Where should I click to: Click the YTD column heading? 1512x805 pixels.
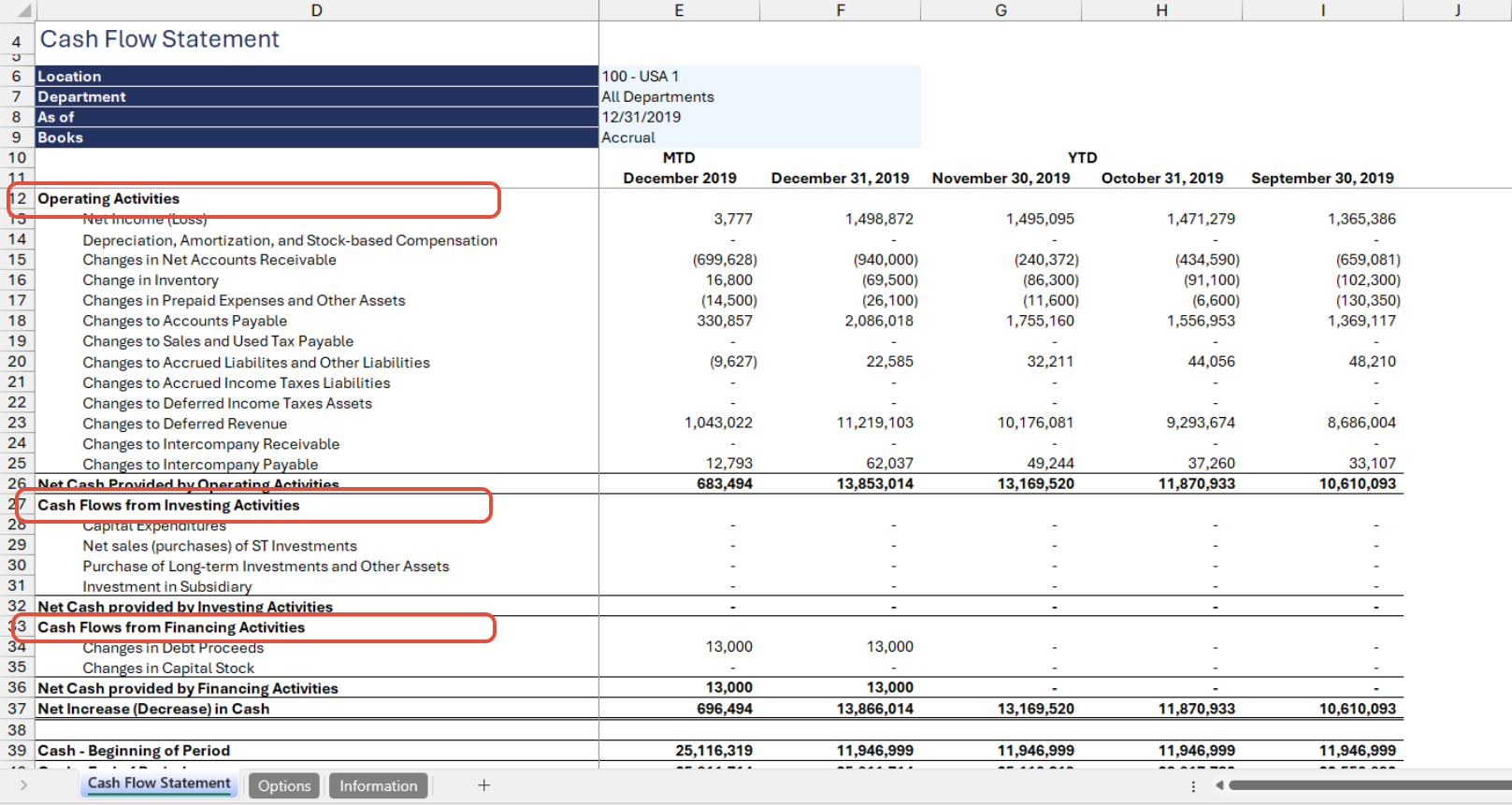pyautogui.click(x=1082, y=157)
